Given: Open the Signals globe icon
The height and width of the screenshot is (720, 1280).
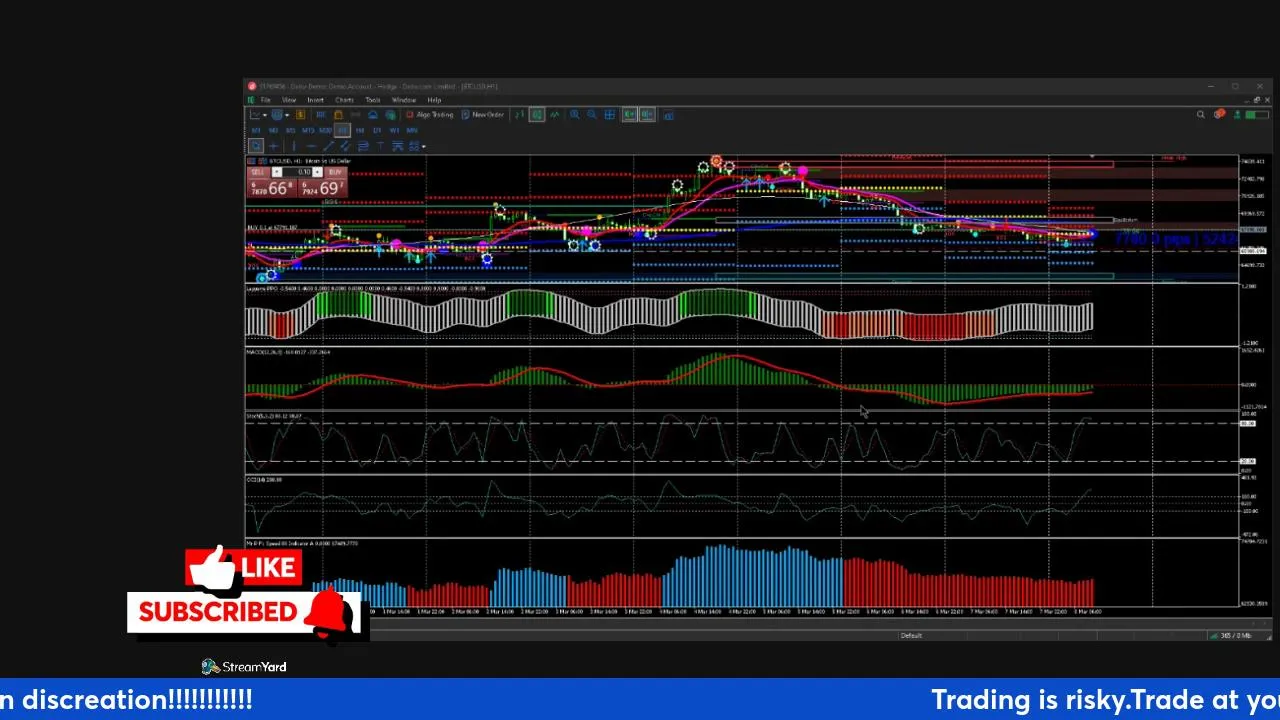Looking at the screenshot, I should pos(391,115).
